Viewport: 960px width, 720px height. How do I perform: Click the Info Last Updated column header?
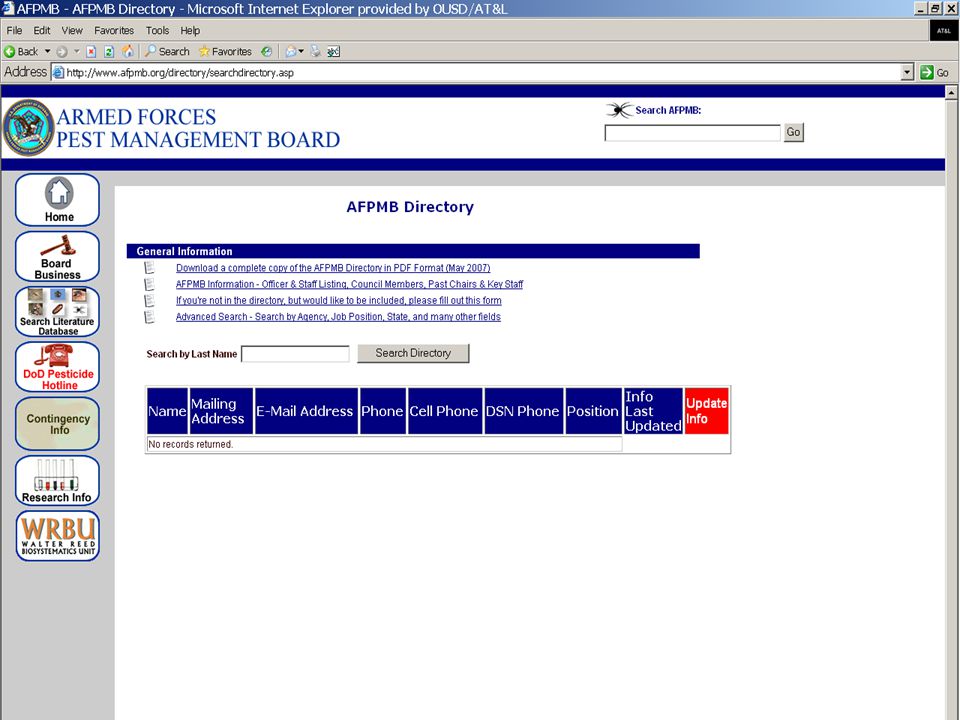pyautogui.click(x=653, y=411)
